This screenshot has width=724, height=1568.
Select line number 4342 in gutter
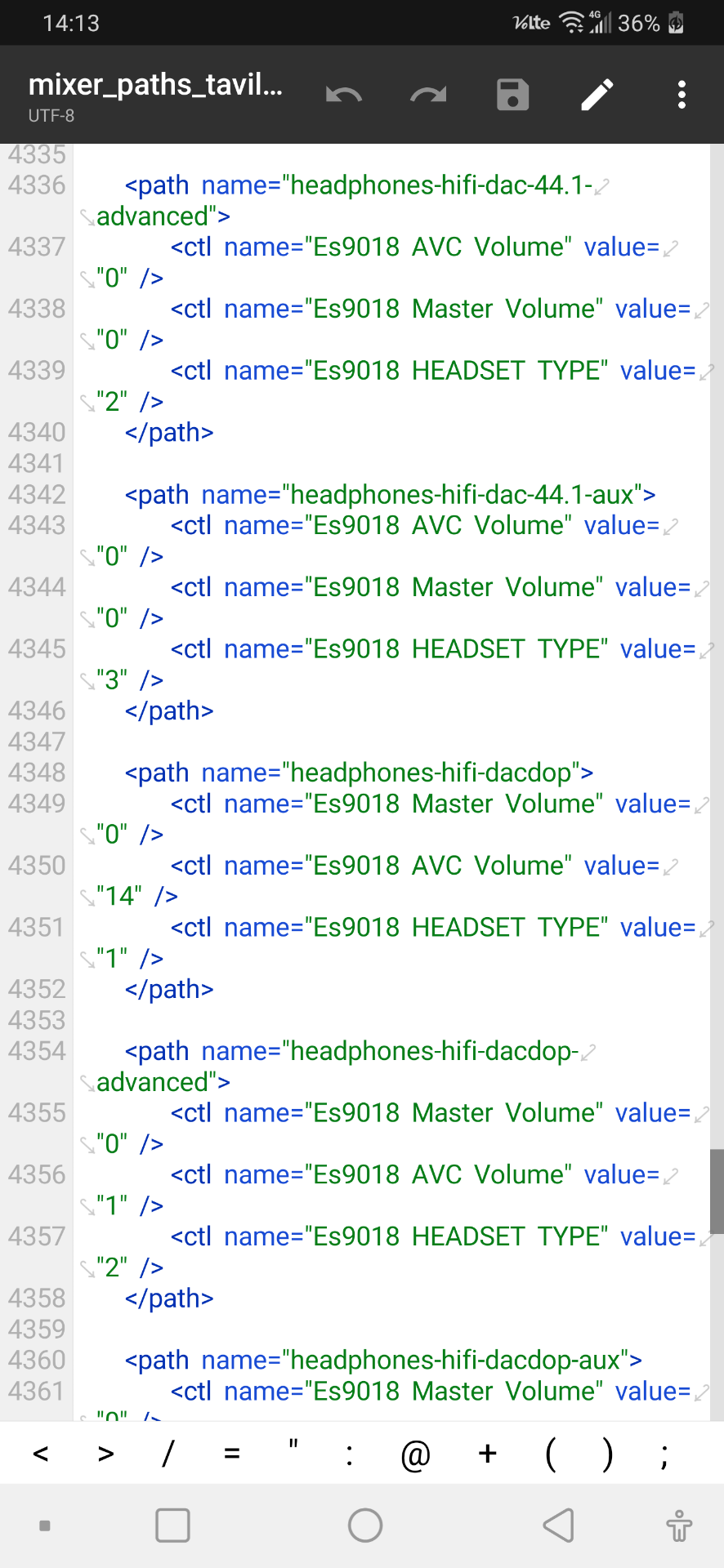click(37, 494)
